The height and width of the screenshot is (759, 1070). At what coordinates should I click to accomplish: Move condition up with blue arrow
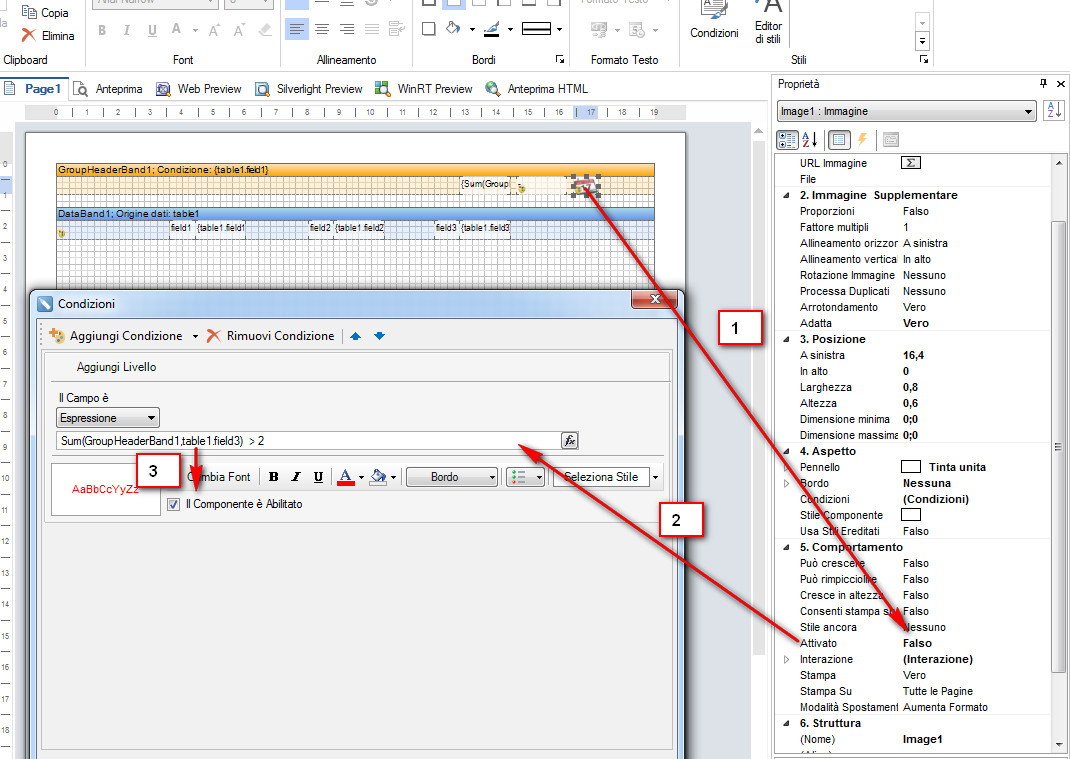pyautogui.click(x=356, y=336)
